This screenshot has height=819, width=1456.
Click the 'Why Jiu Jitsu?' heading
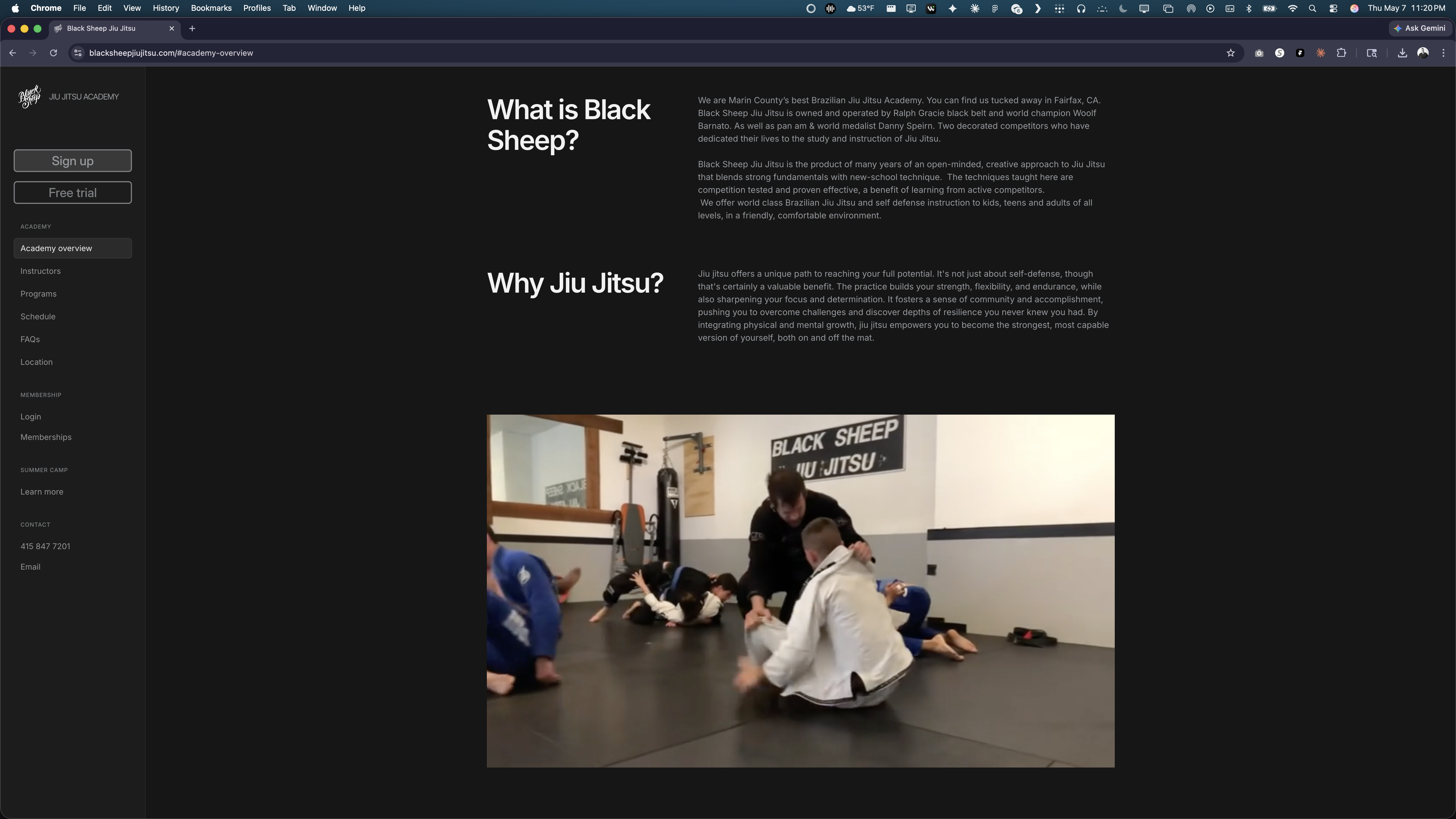(x=575, y=283)
